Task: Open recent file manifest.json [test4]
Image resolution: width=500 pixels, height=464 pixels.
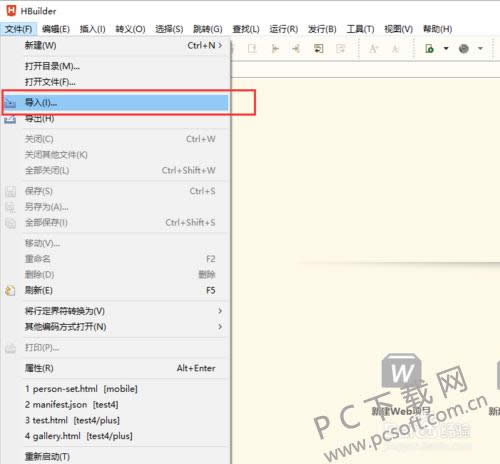Action: pos(72,405)
